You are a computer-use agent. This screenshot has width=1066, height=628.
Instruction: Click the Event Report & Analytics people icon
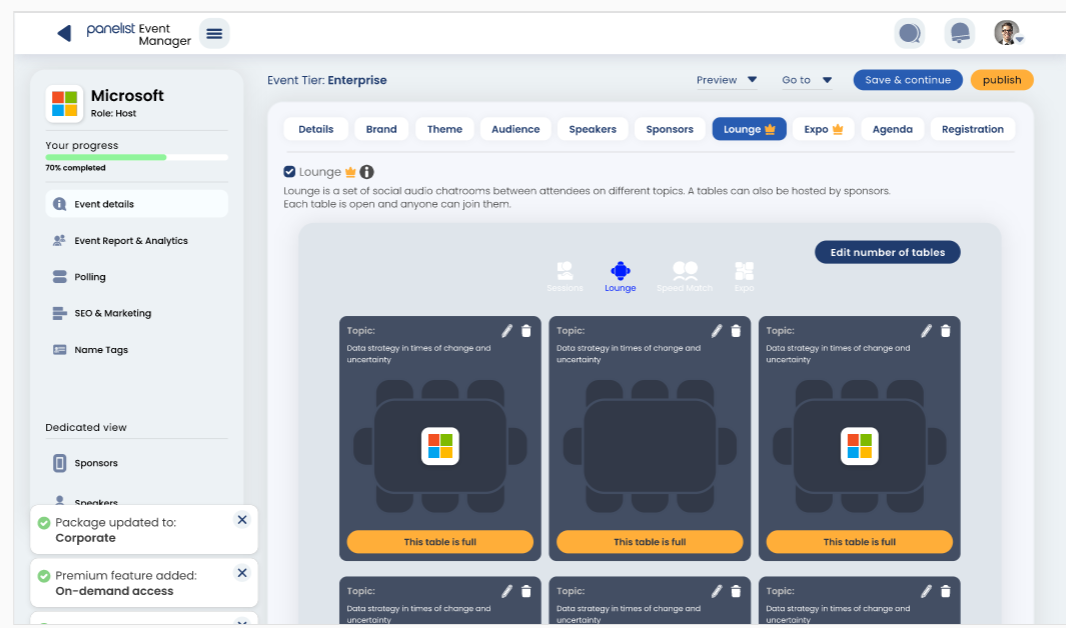[x=60, y=241]
